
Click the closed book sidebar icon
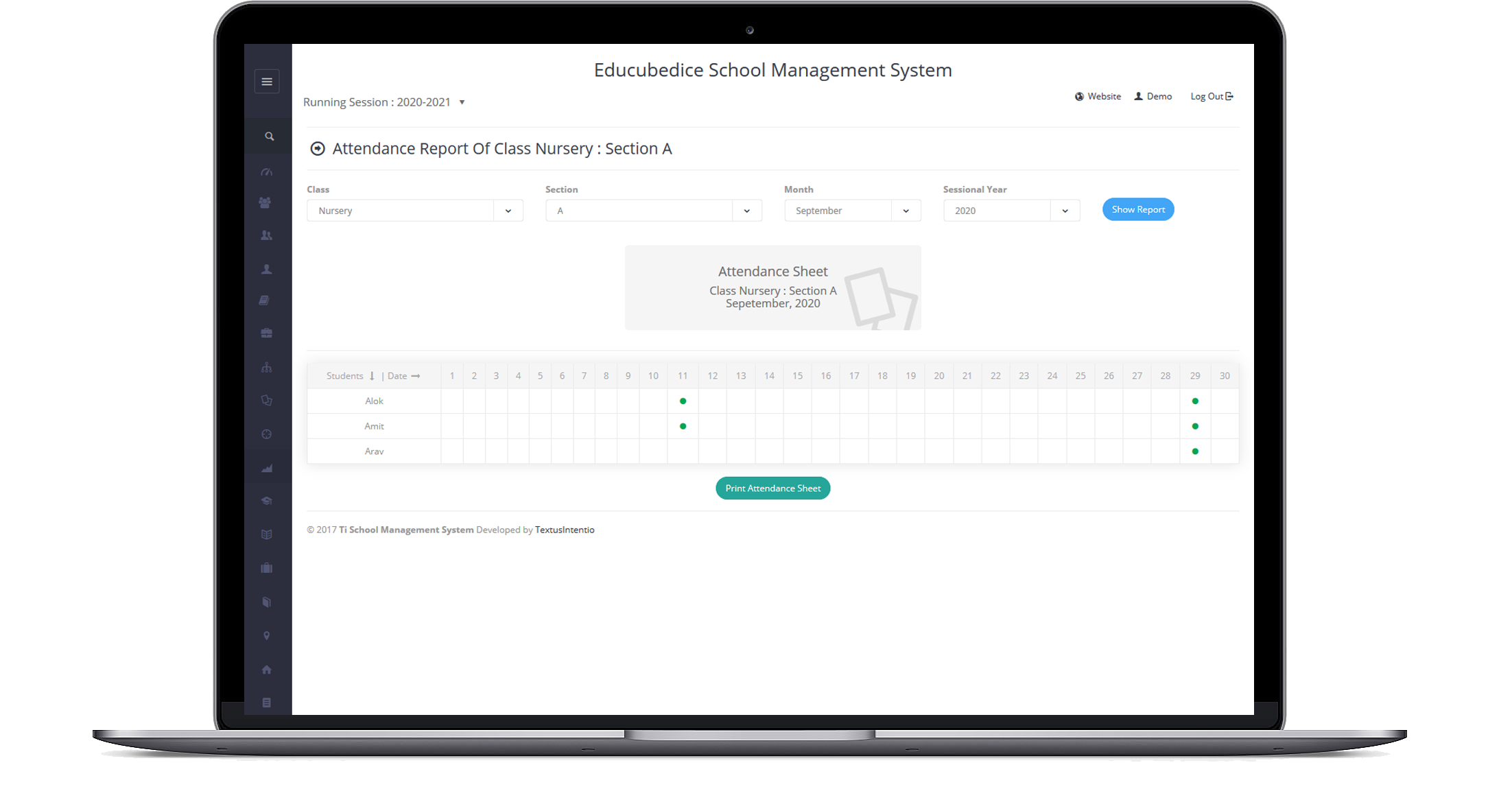click(x=267, y=602)
